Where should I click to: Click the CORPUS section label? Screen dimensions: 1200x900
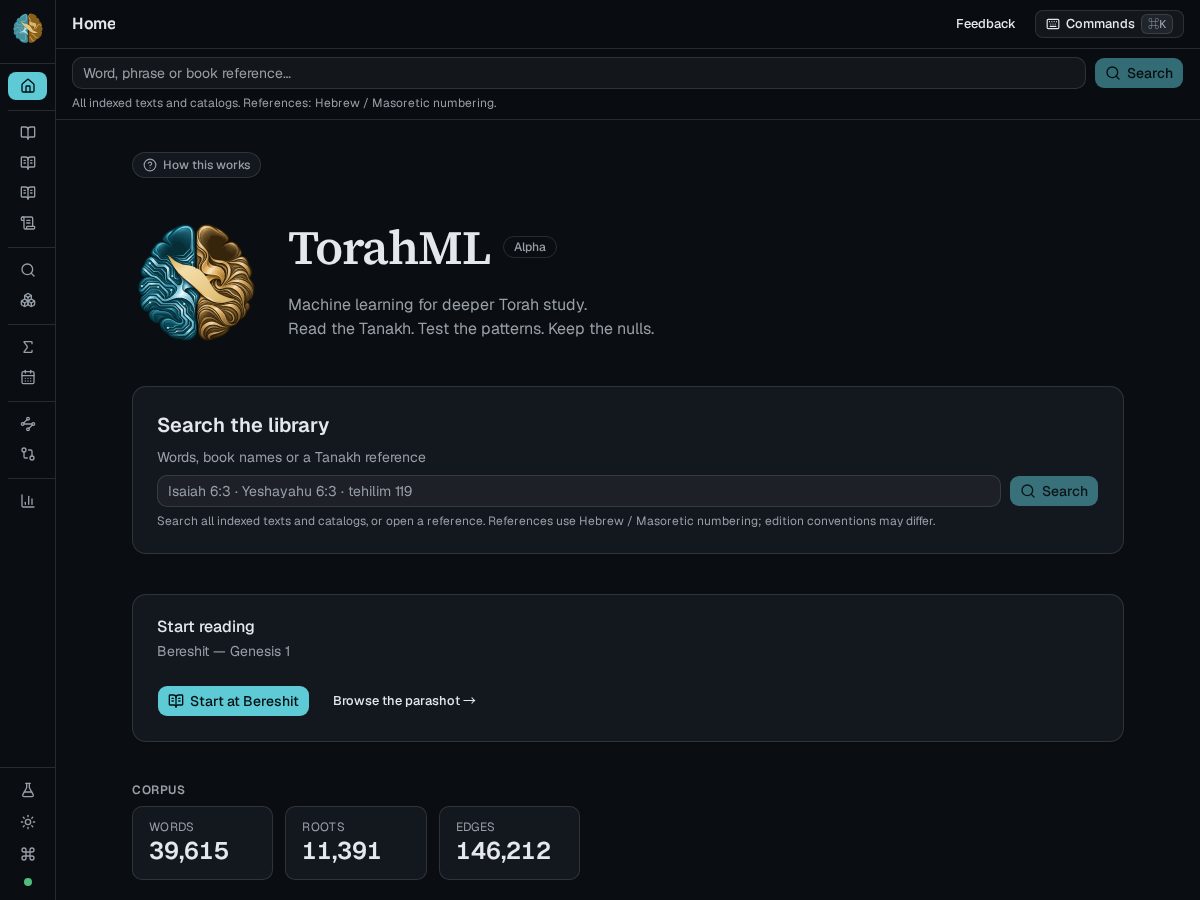point(158,790)
